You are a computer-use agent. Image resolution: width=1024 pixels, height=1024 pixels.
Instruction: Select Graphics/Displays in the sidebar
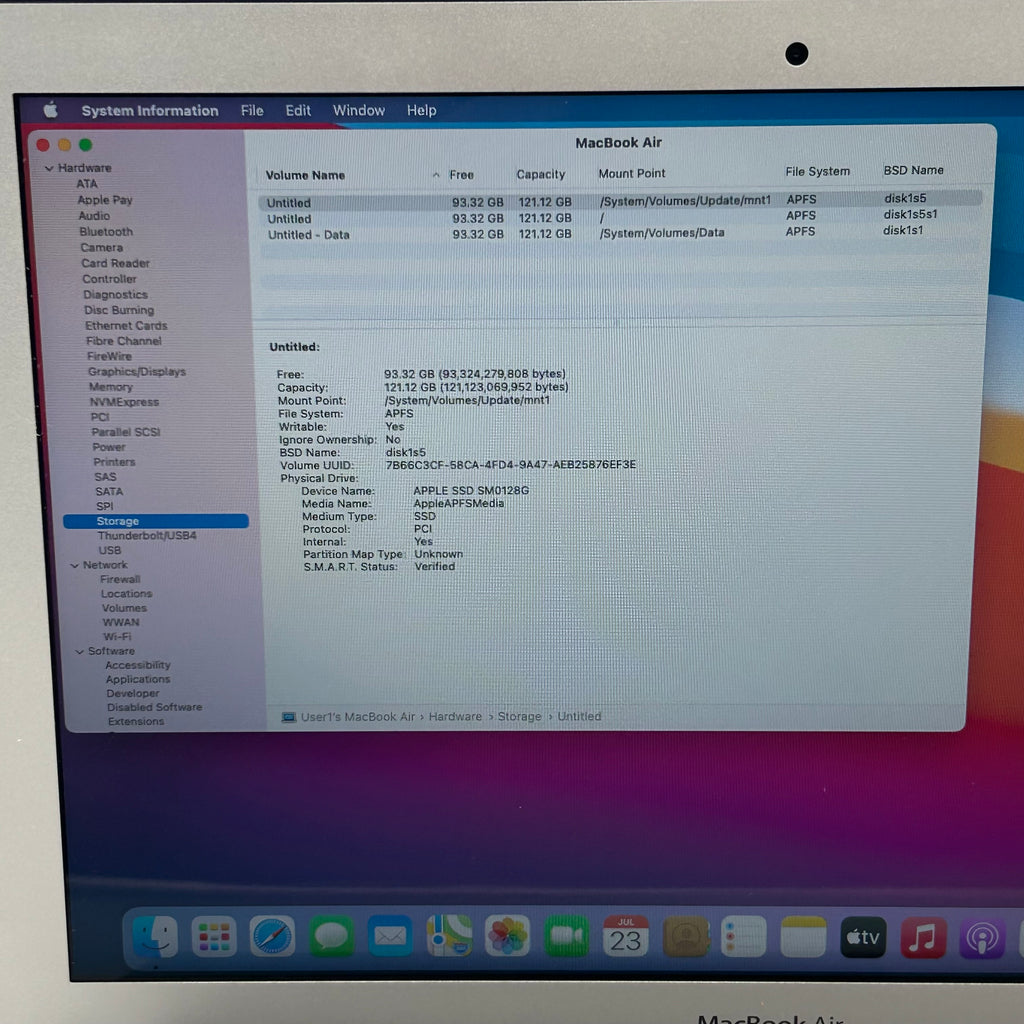136,372
